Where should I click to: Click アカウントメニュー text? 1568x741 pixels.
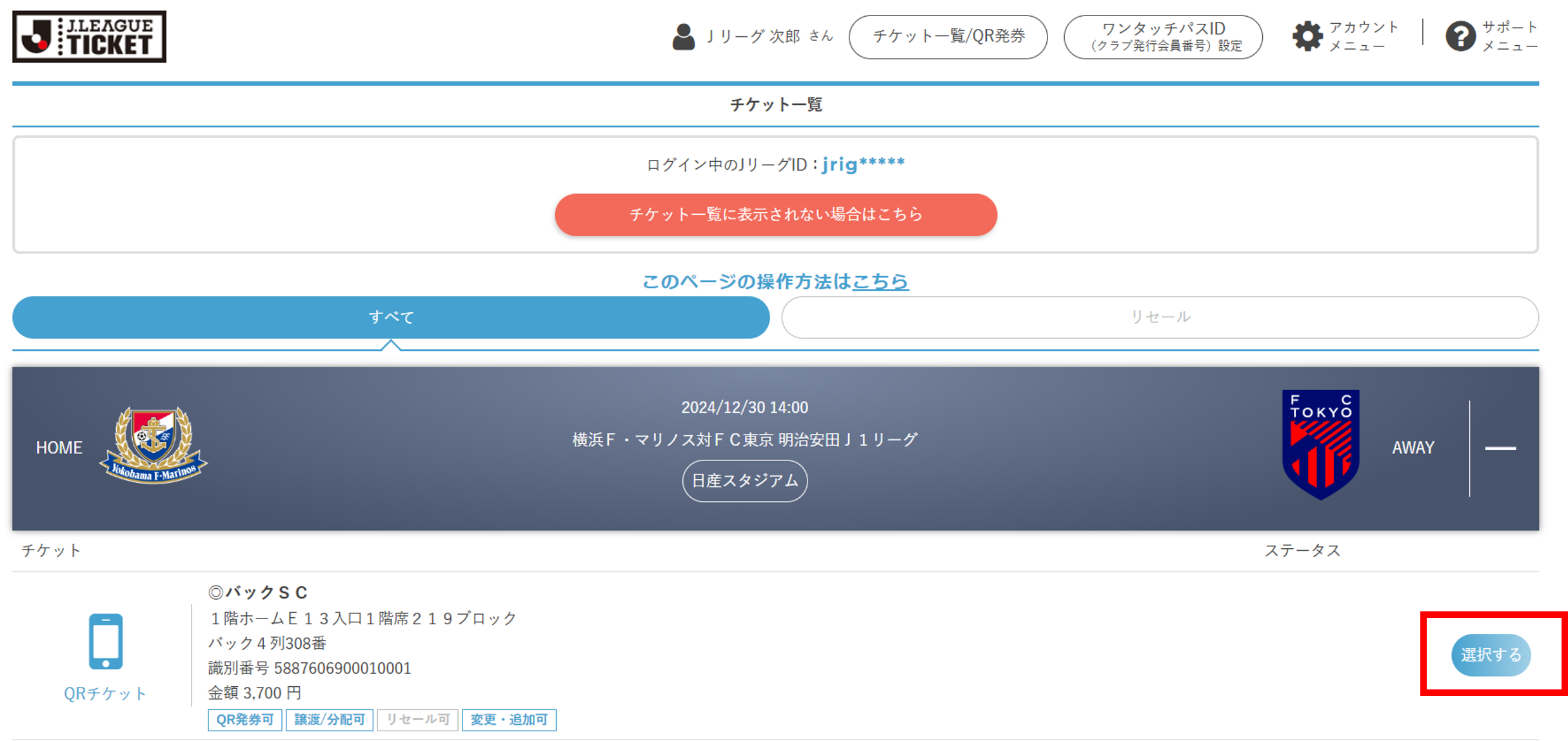[1363, 37]
